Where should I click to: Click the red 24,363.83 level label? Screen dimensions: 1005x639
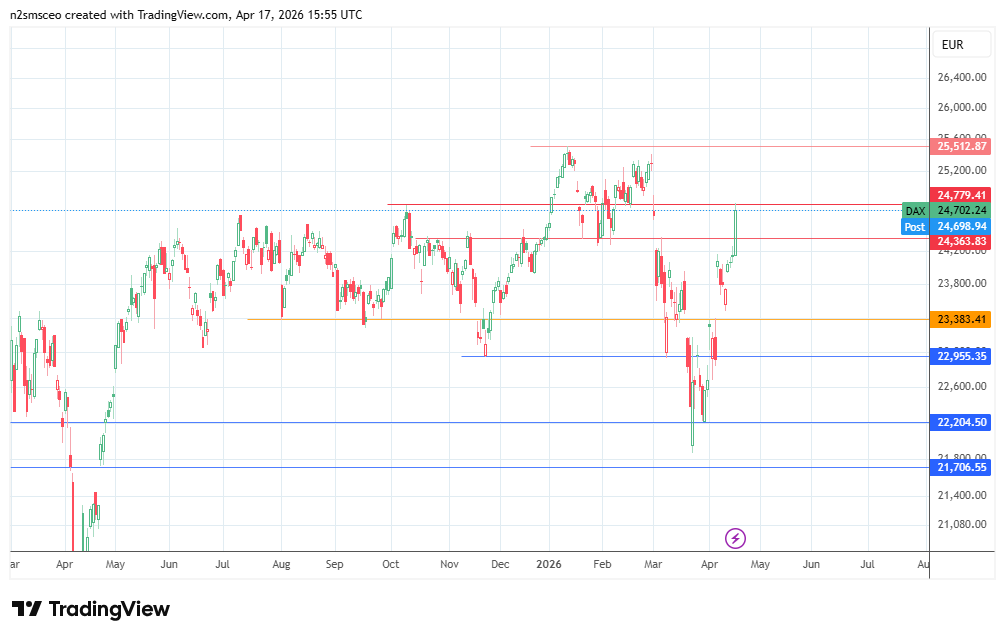point(962,242)
